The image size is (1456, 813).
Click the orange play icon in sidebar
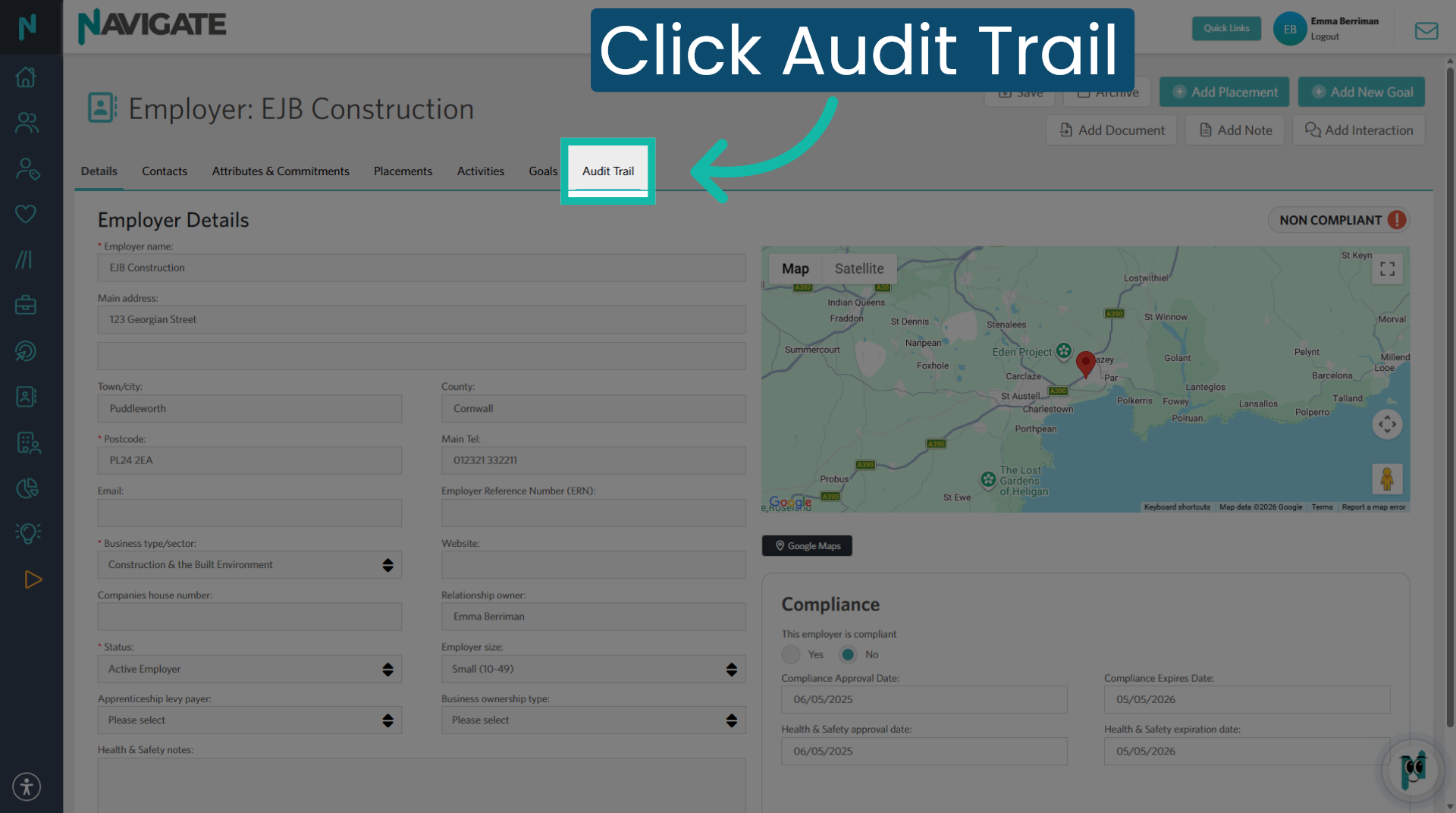(33, 579)
